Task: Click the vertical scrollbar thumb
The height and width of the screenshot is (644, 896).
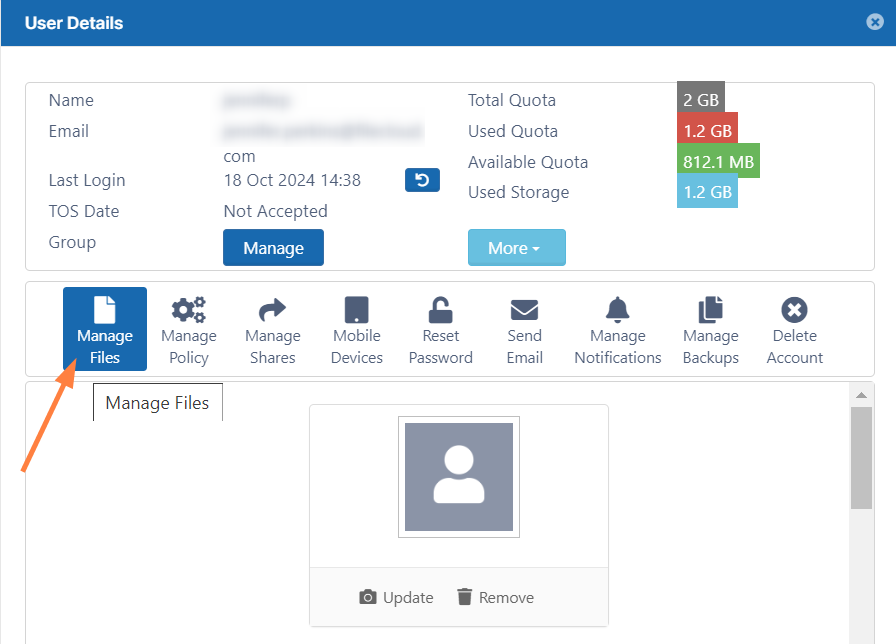Action: click(860, 456)
